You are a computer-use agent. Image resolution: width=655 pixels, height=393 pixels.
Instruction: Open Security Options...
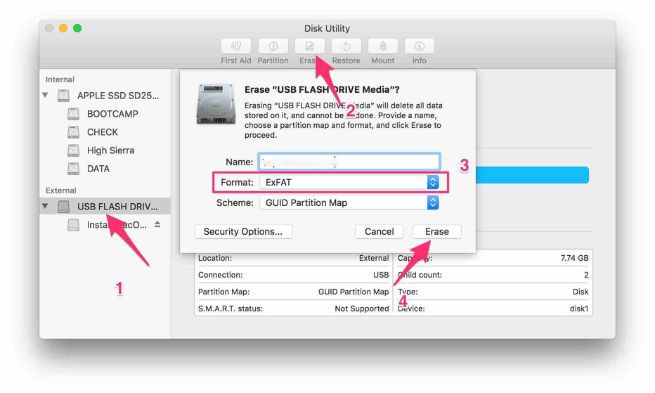243,231
